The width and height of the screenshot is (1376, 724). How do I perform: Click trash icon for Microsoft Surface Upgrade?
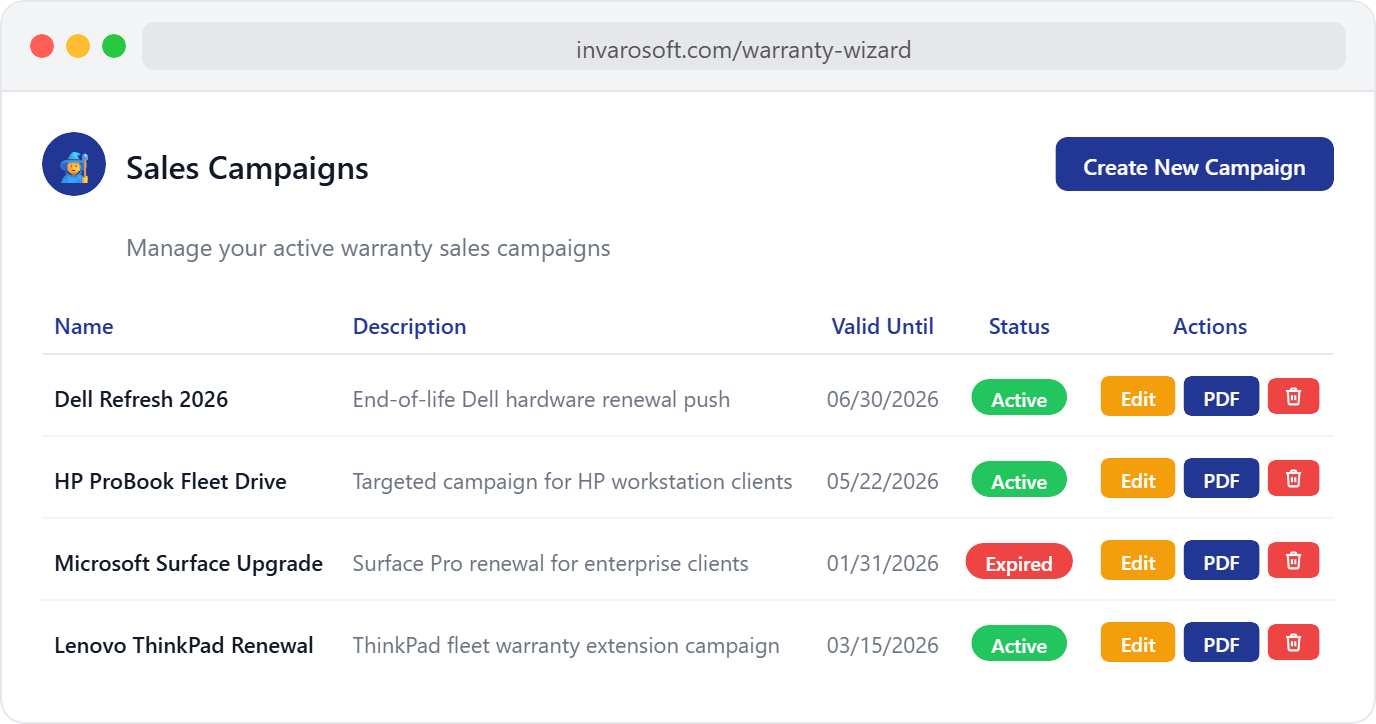tap(1293, 560)
